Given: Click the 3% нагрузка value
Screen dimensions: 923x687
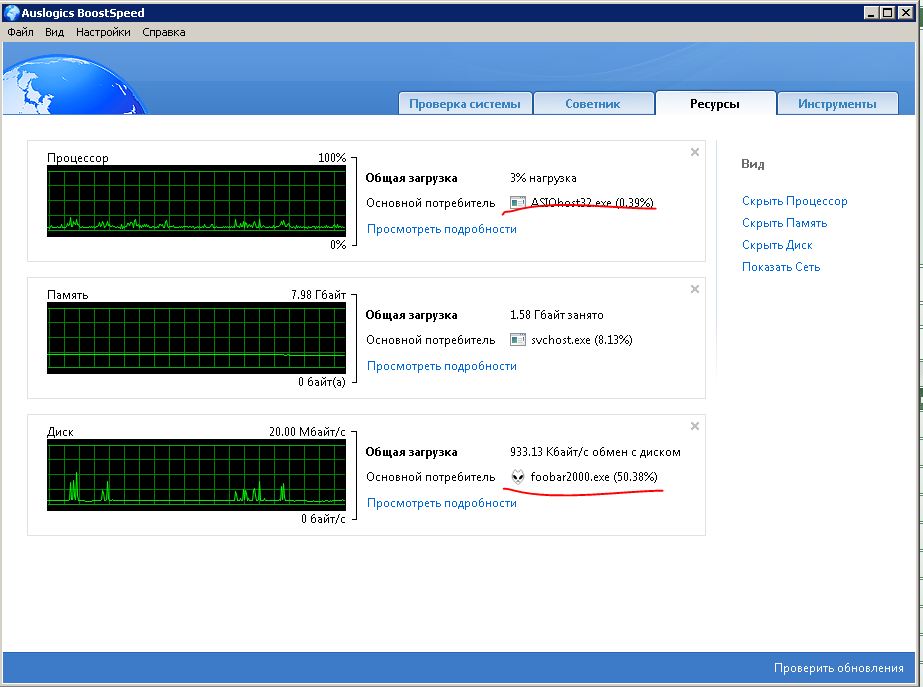Looking at the screenshot, I should point(543,178).
